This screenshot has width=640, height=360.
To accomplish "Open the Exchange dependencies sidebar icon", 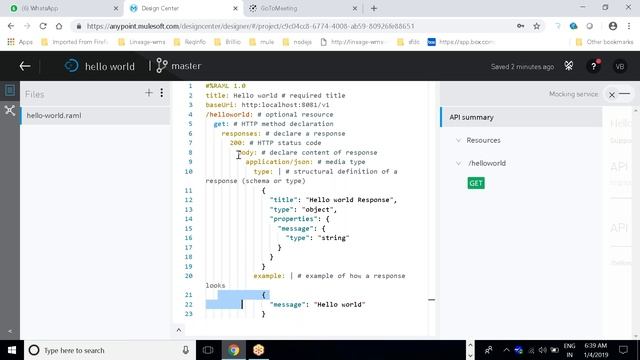I will pos(10,110).
